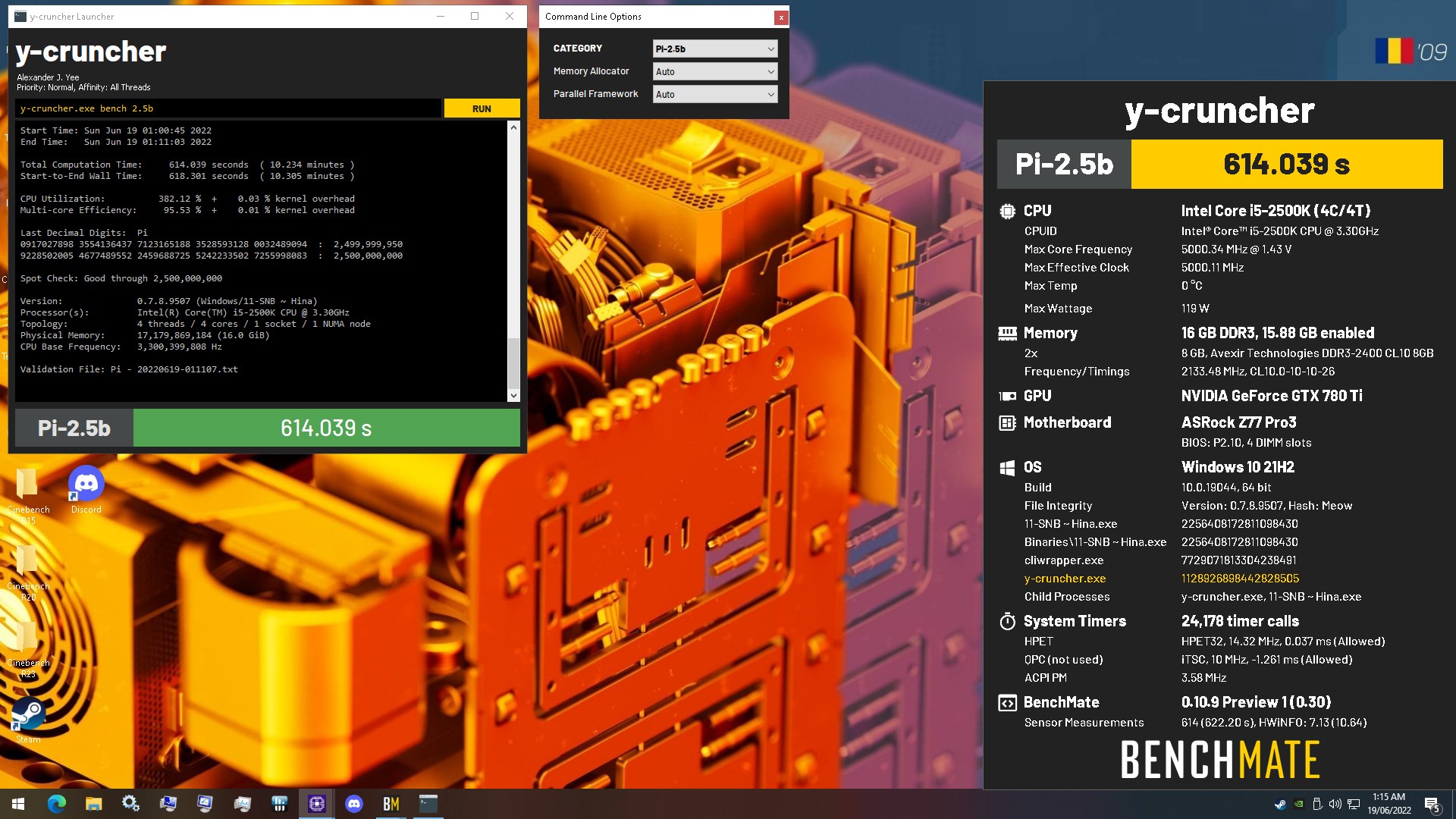Click the Steam system tray icon

point(1280,804)
